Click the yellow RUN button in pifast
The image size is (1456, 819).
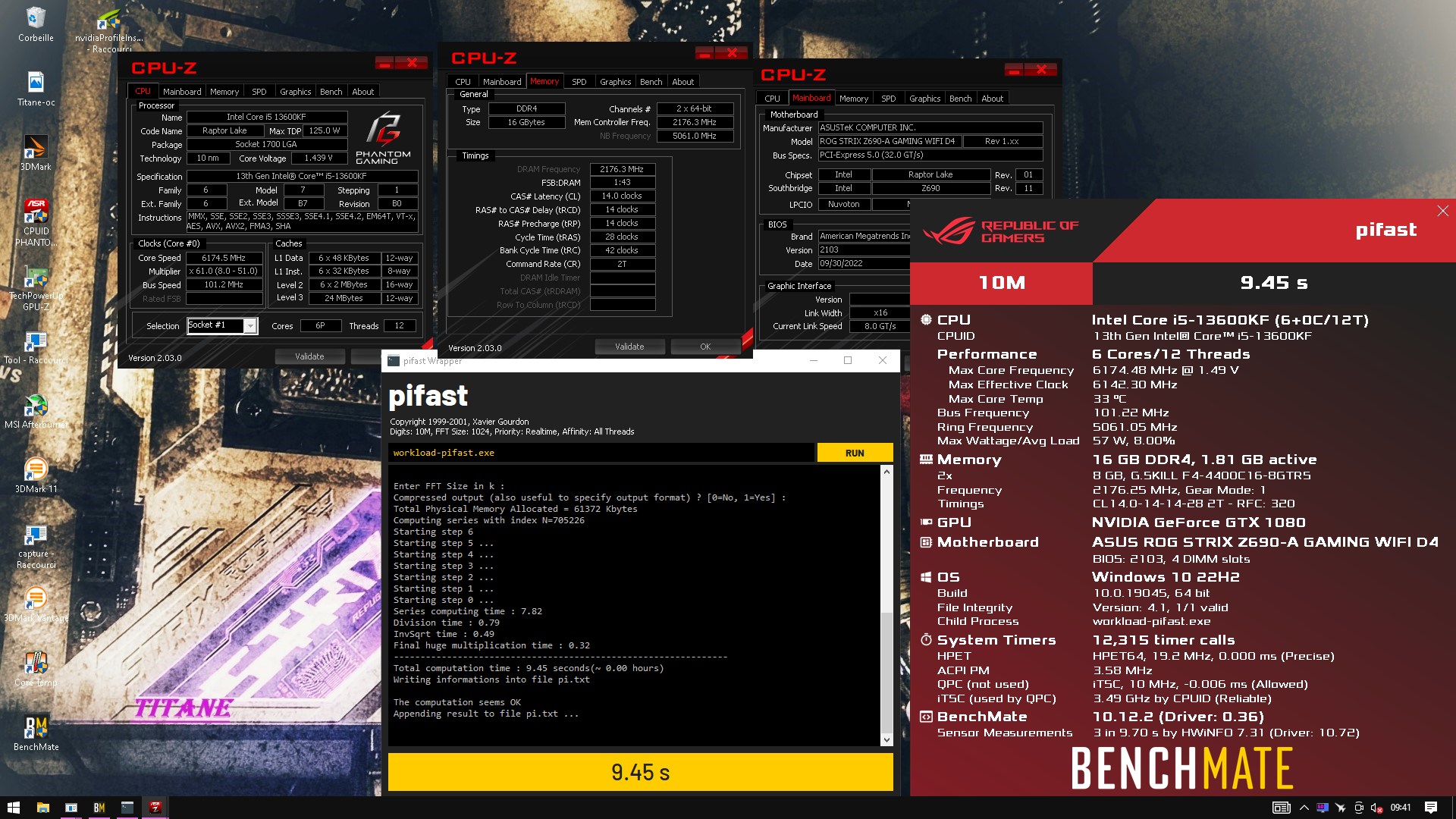[855, 453]
